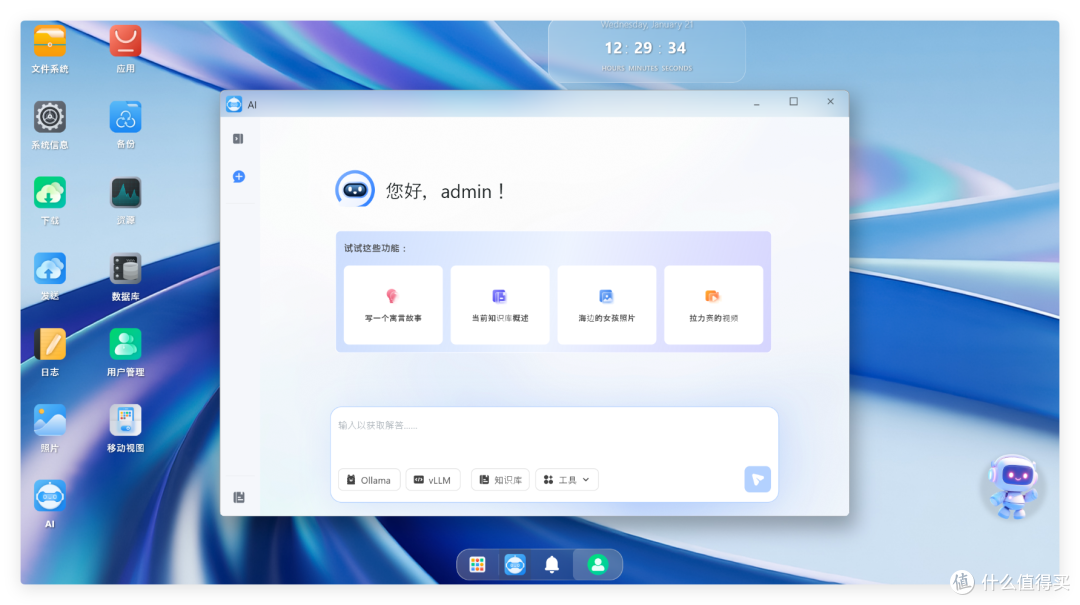
Task: Click the AI robot avatar beside greeting
Action: [x=355, y=189]
